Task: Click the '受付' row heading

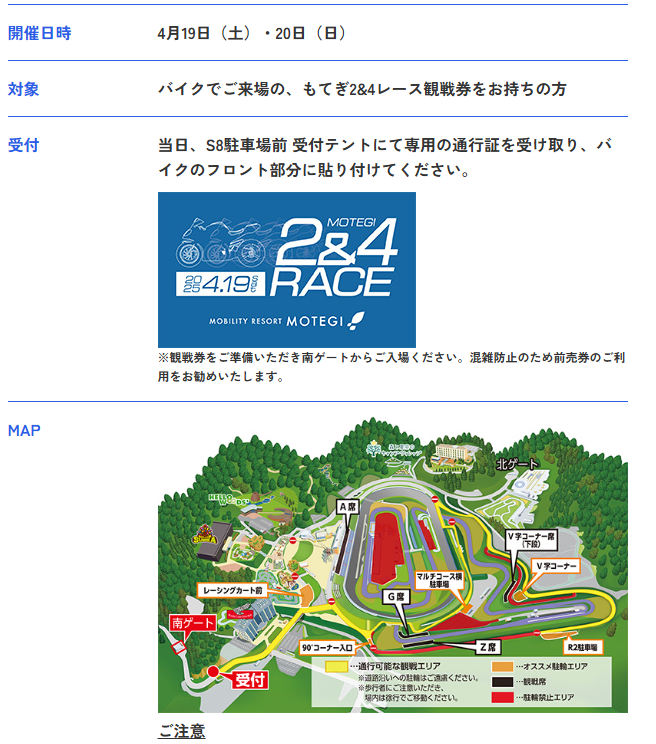Action: (x=23, y=145)
